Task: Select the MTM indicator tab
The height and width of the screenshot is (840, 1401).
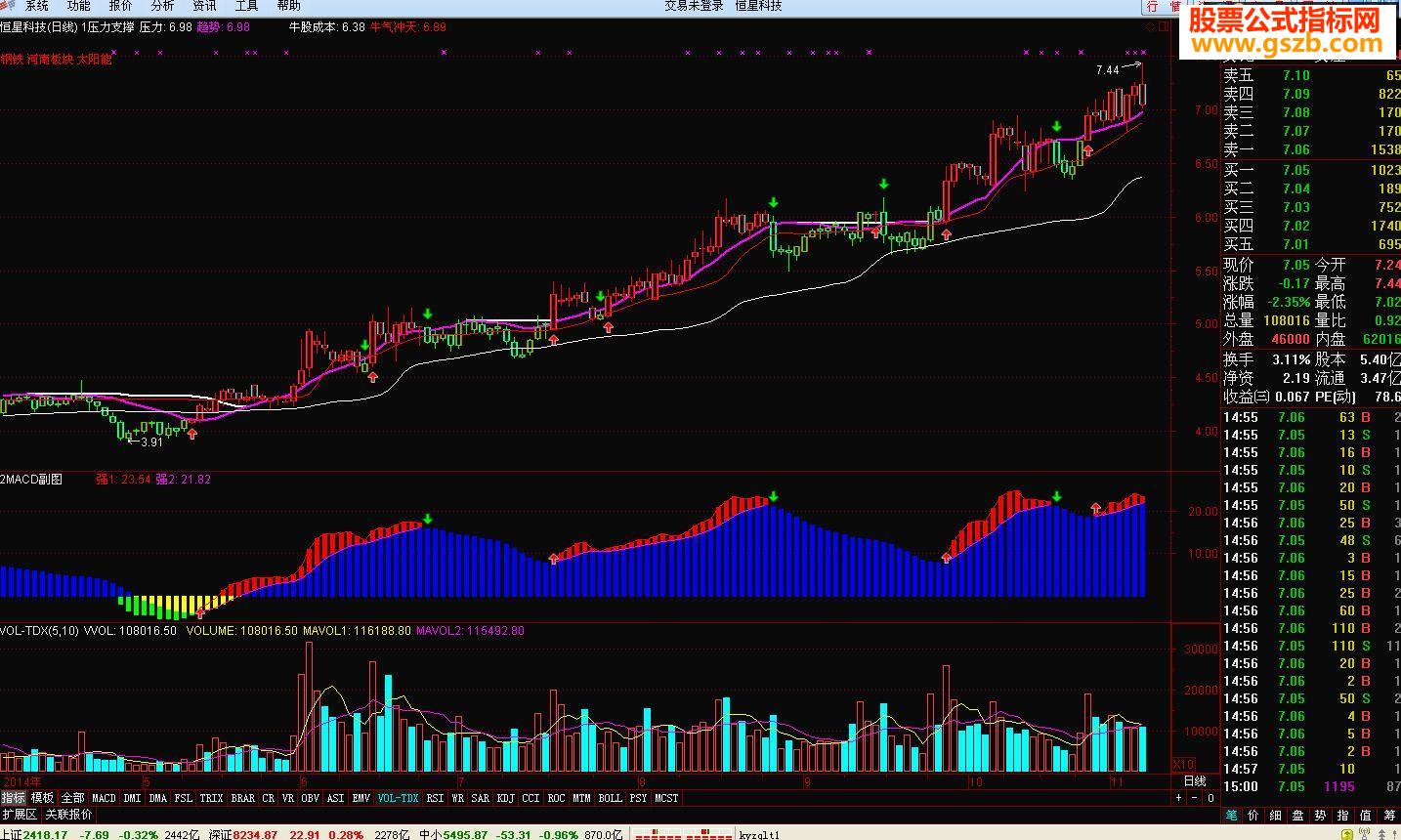Action: pyautogui.click(x=581, y=798)
